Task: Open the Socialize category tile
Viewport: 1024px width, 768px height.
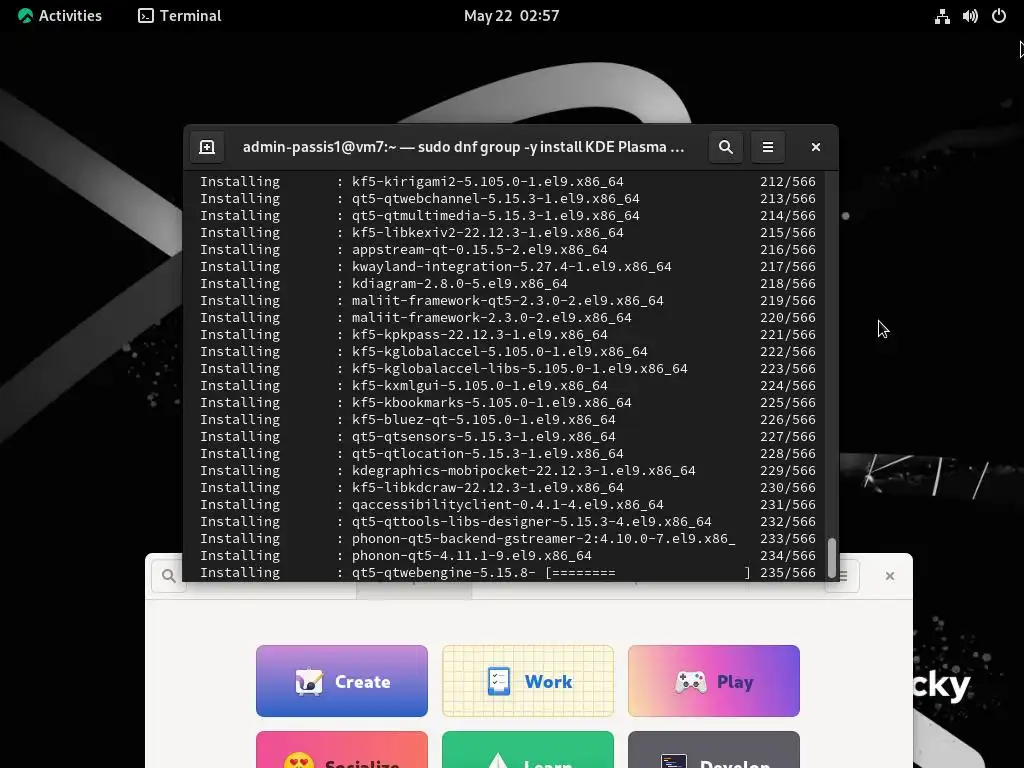Action: click(x=342, y=750)
